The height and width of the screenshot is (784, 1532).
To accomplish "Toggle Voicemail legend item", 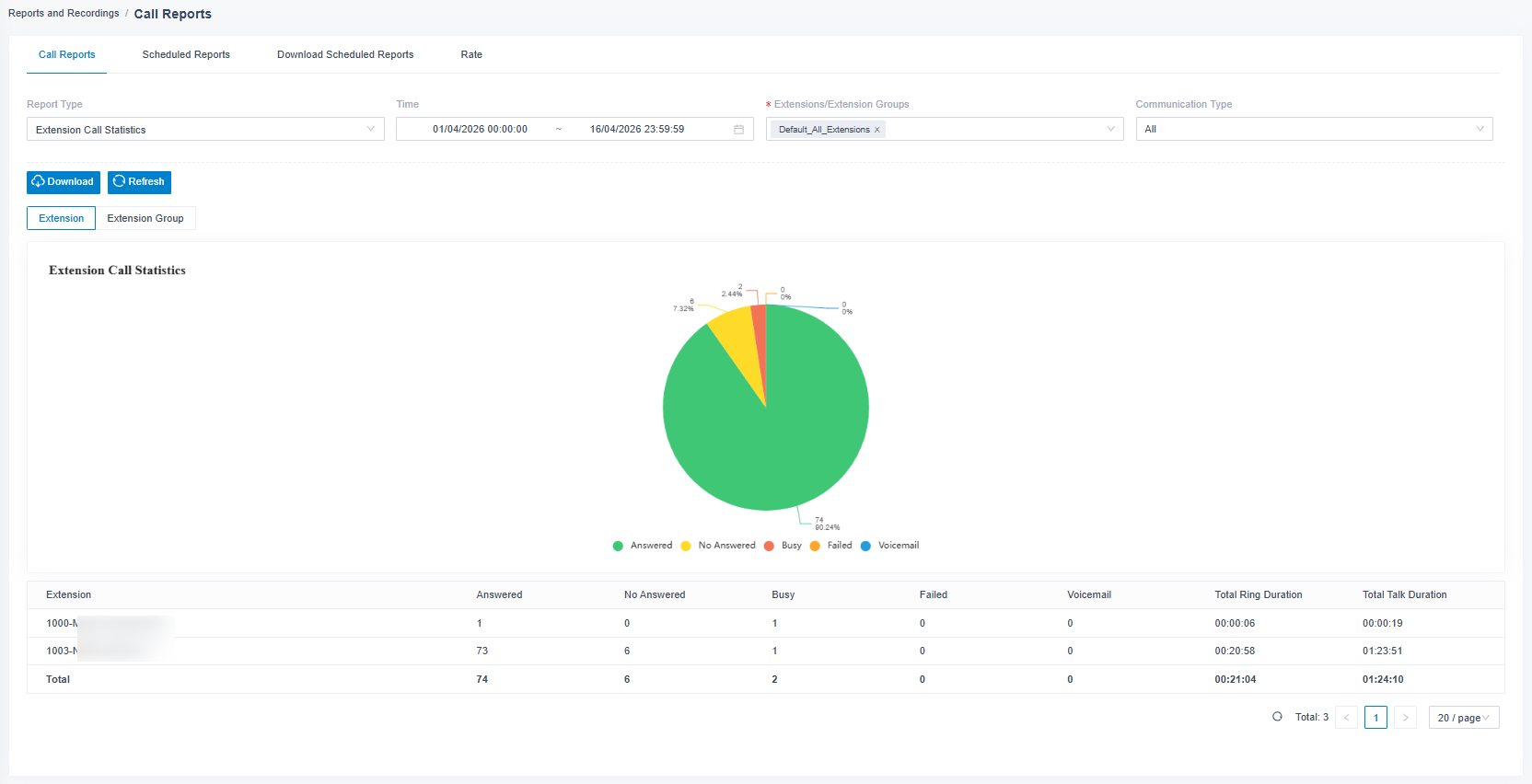I will click(889, 546).
